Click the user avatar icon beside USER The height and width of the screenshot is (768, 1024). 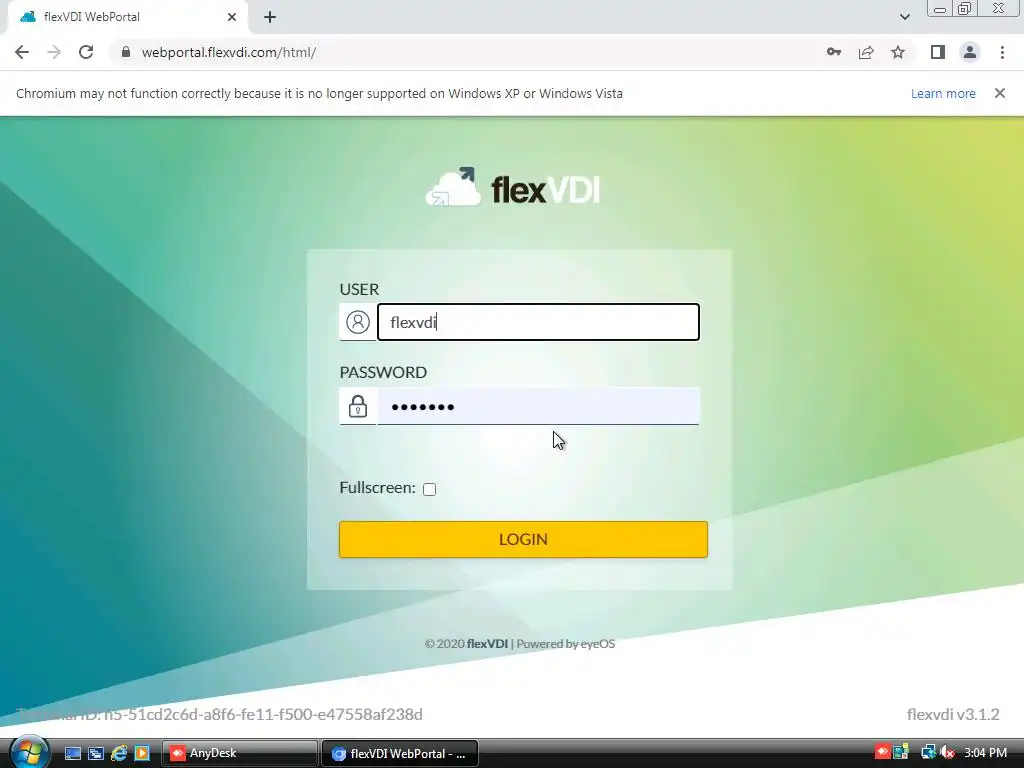[x=358, y=322]
